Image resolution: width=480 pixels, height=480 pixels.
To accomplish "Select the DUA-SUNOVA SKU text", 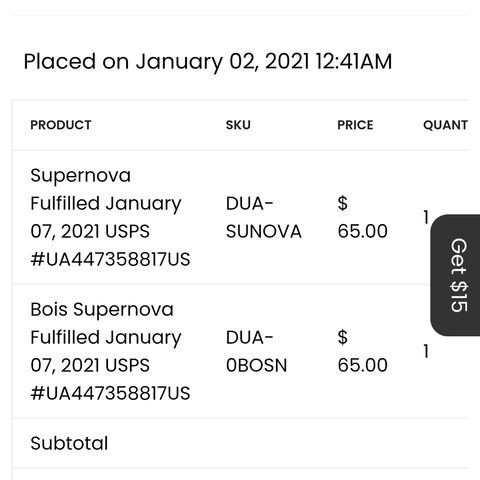I will [x=263, y=217].
